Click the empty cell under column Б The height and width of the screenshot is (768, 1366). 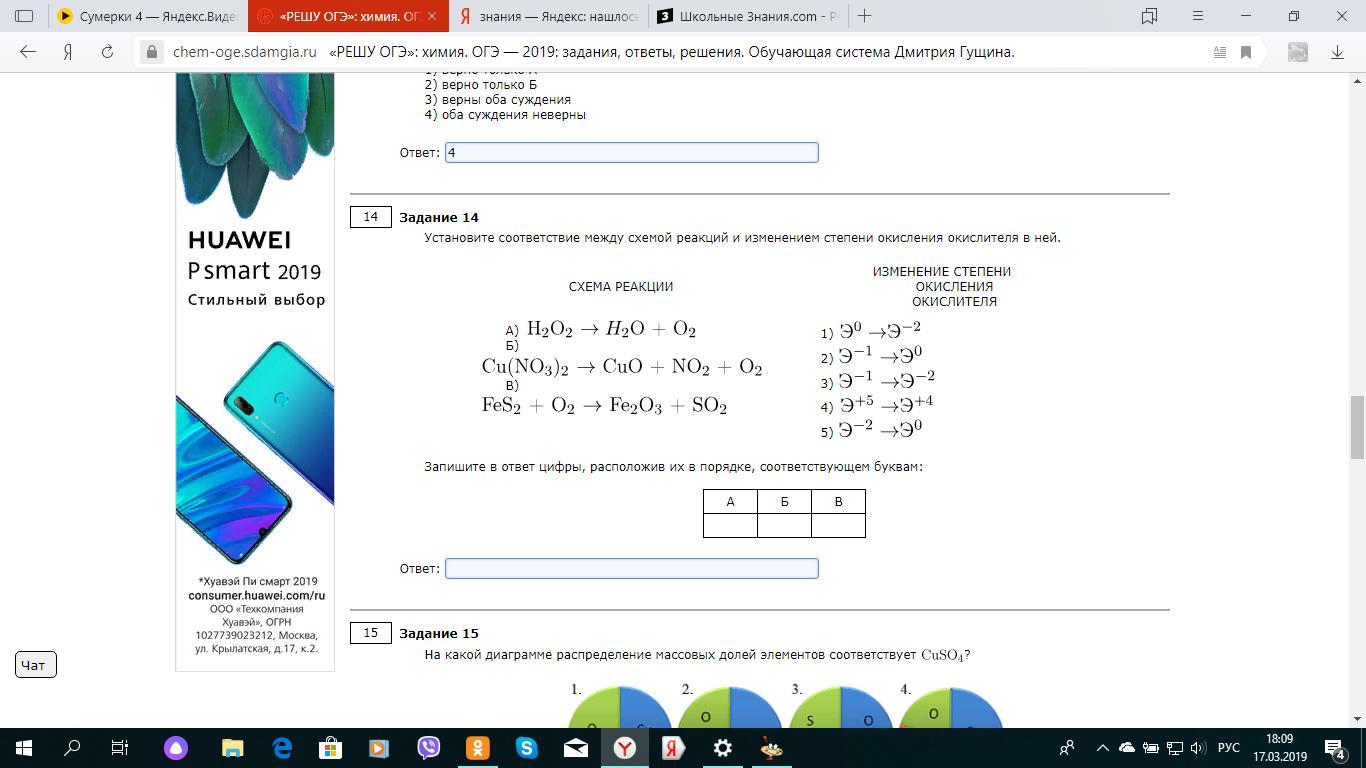point(784,525)
